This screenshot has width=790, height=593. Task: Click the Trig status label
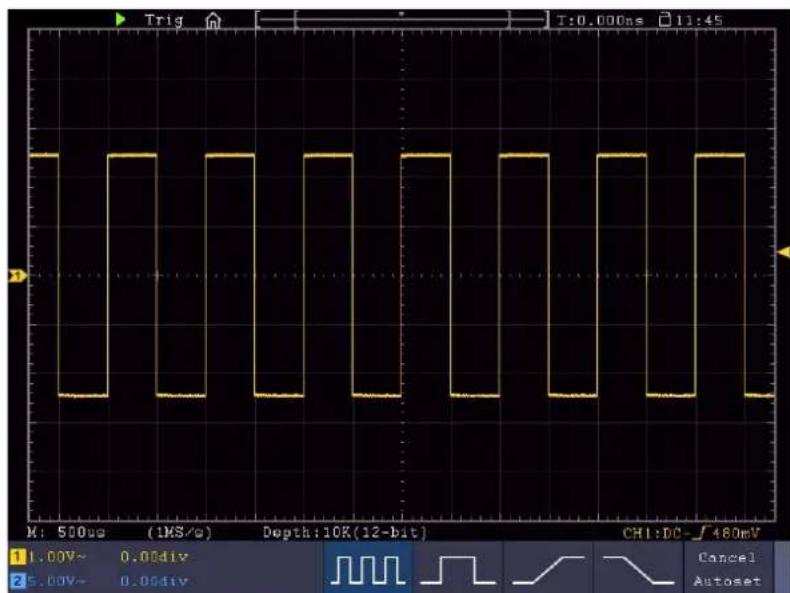(x=164, y=20)
